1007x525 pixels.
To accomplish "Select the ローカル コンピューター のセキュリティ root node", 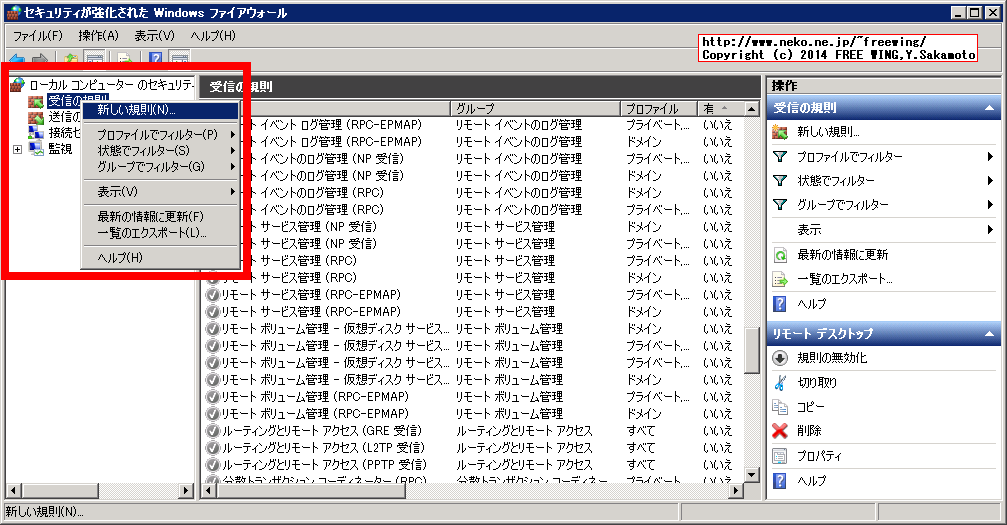I will (x=110, y=85).
